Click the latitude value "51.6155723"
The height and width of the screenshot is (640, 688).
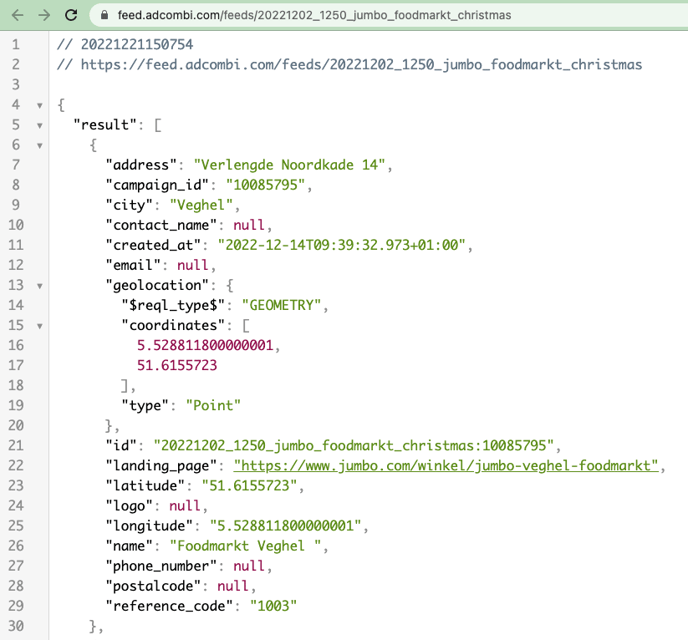pyautogui.click(x=249, y=485)
